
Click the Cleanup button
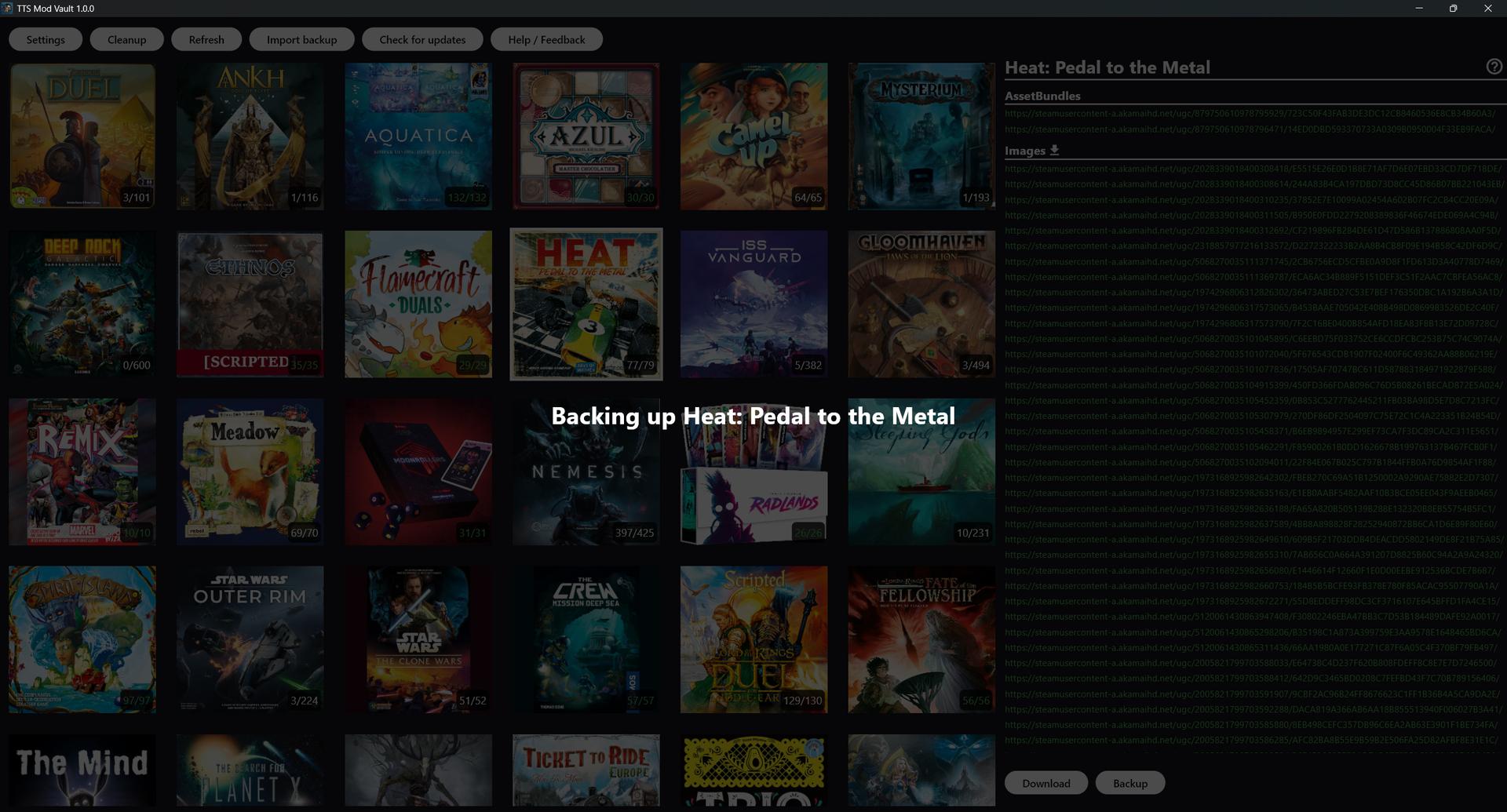(x=126, y=39)
